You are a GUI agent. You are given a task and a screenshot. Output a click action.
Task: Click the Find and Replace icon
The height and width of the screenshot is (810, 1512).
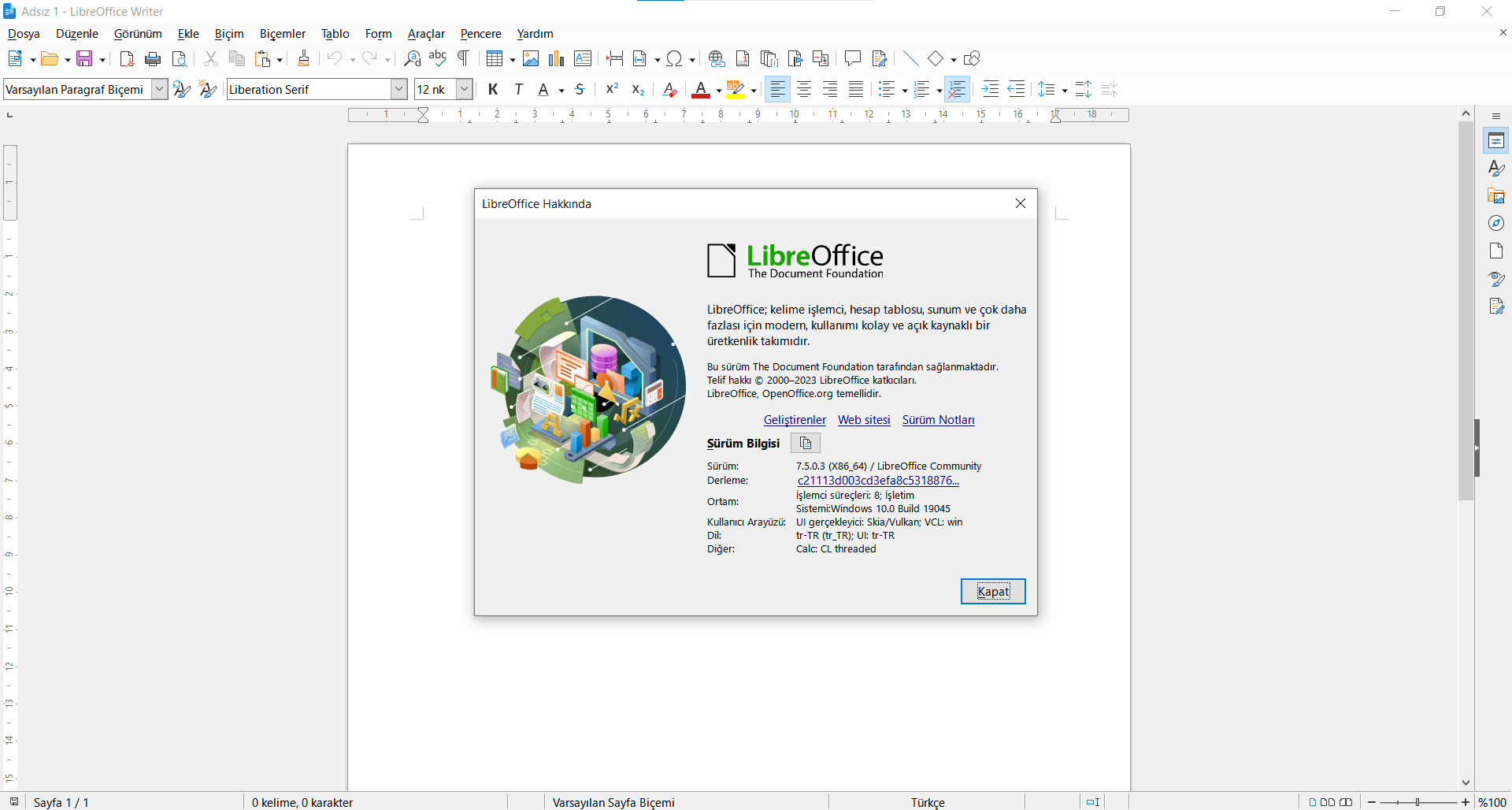coord(412,59)
